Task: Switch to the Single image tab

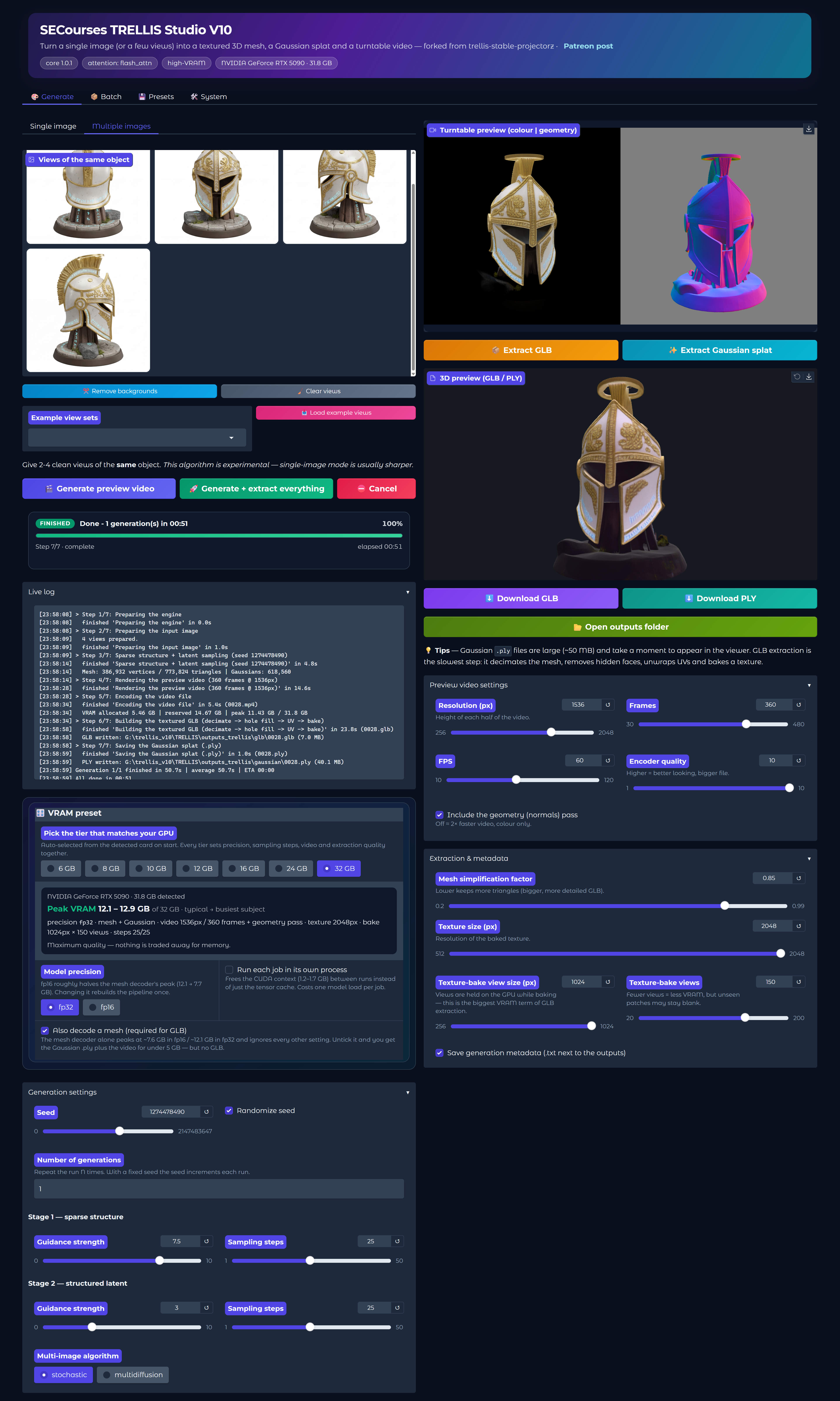Action: (x=53, y=126)
